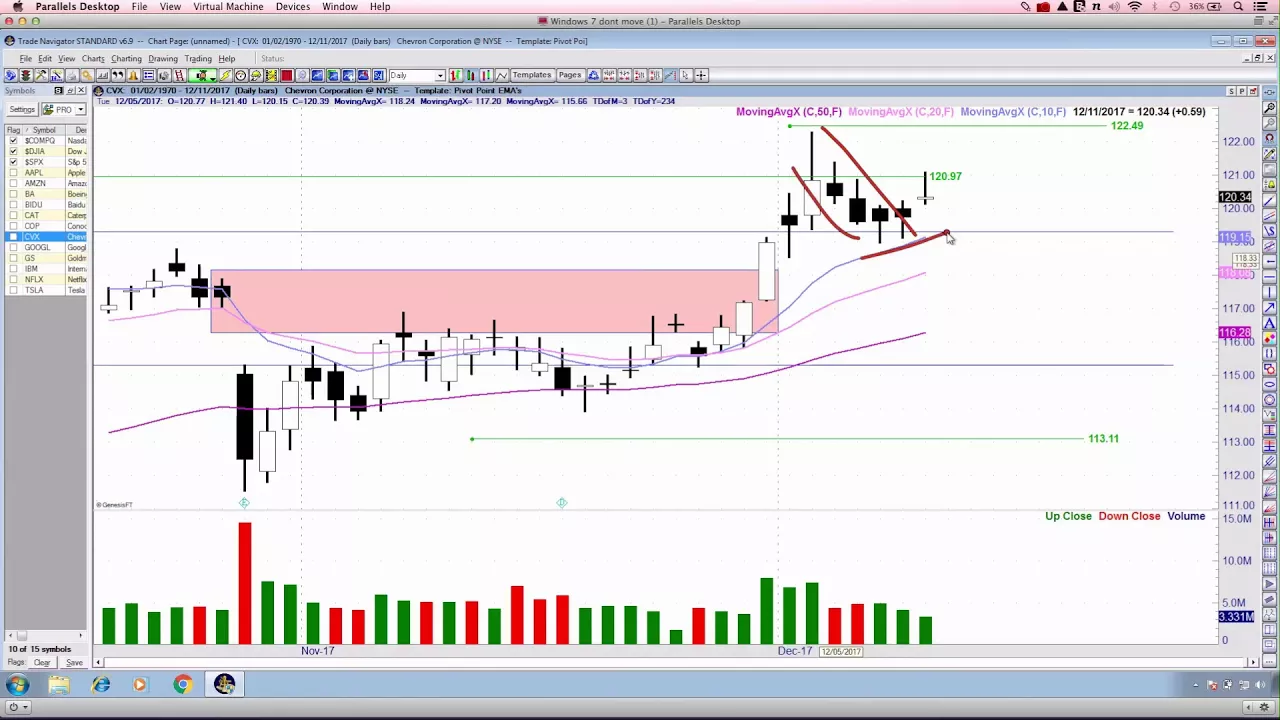The width and height of the screenshot is (1280, 720).
Task: Check the flag for AAPL
Action: click(x=13, y=173)
